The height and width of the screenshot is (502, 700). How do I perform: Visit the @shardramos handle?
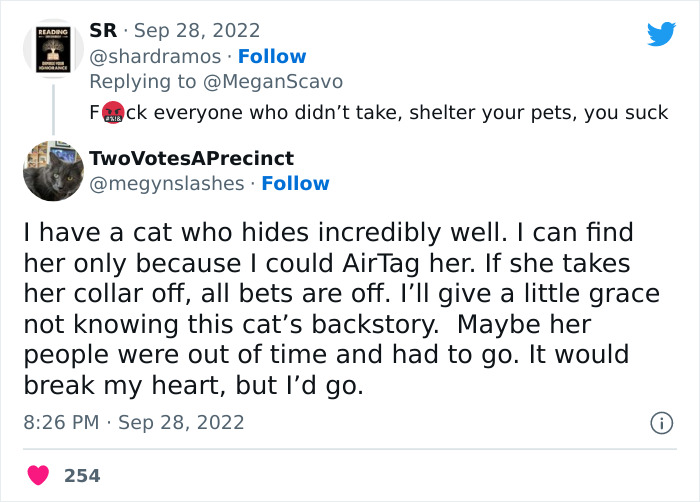[158, 57]
